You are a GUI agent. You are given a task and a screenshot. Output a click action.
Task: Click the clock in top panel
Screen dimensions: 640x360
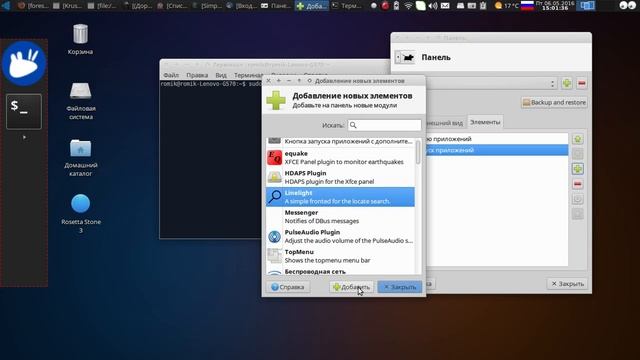point(555,5)
